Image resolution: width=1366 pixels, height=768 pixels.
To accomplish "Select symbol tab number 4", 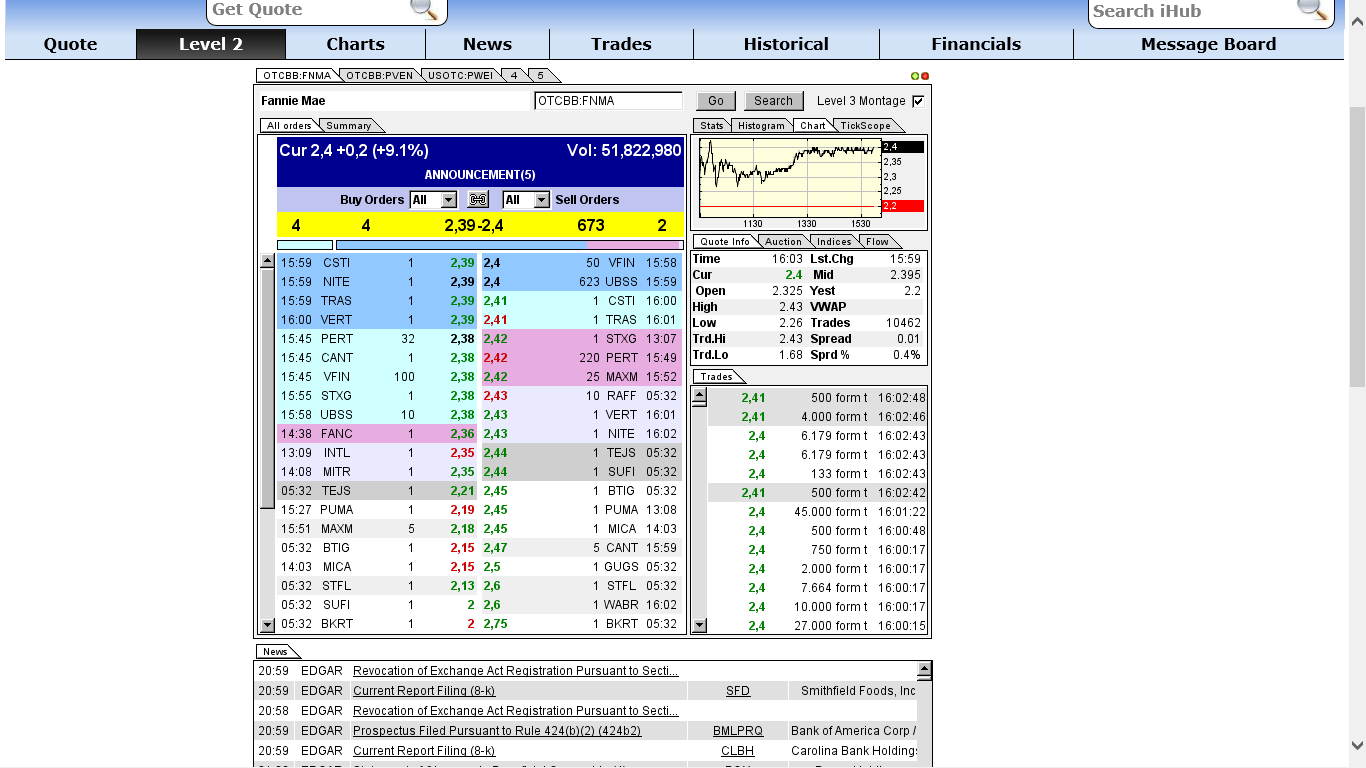I will click(x=513, y=76).
